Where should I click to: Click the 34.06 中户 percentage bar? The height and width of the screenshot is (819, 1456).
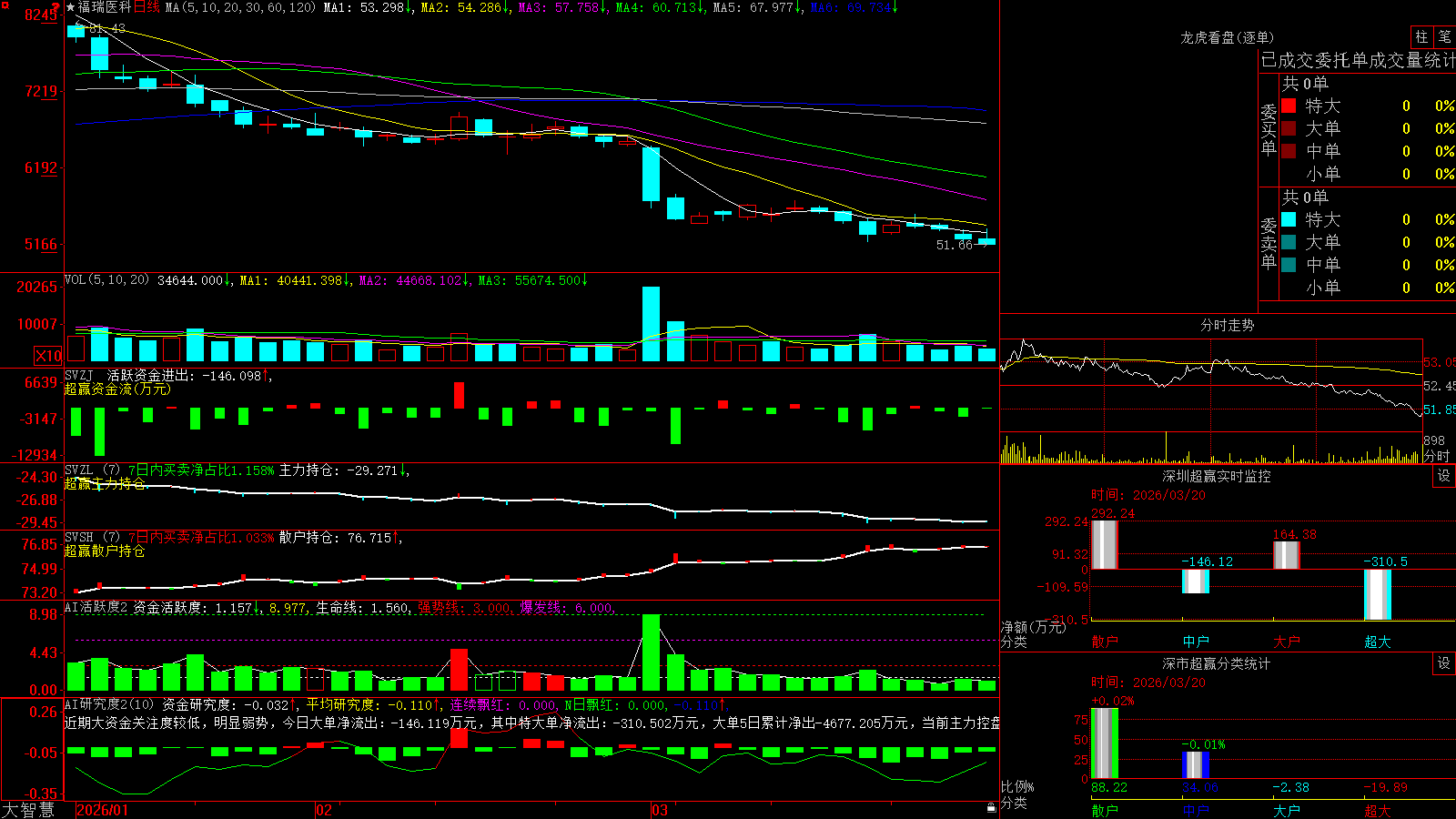click(1196, 765)
